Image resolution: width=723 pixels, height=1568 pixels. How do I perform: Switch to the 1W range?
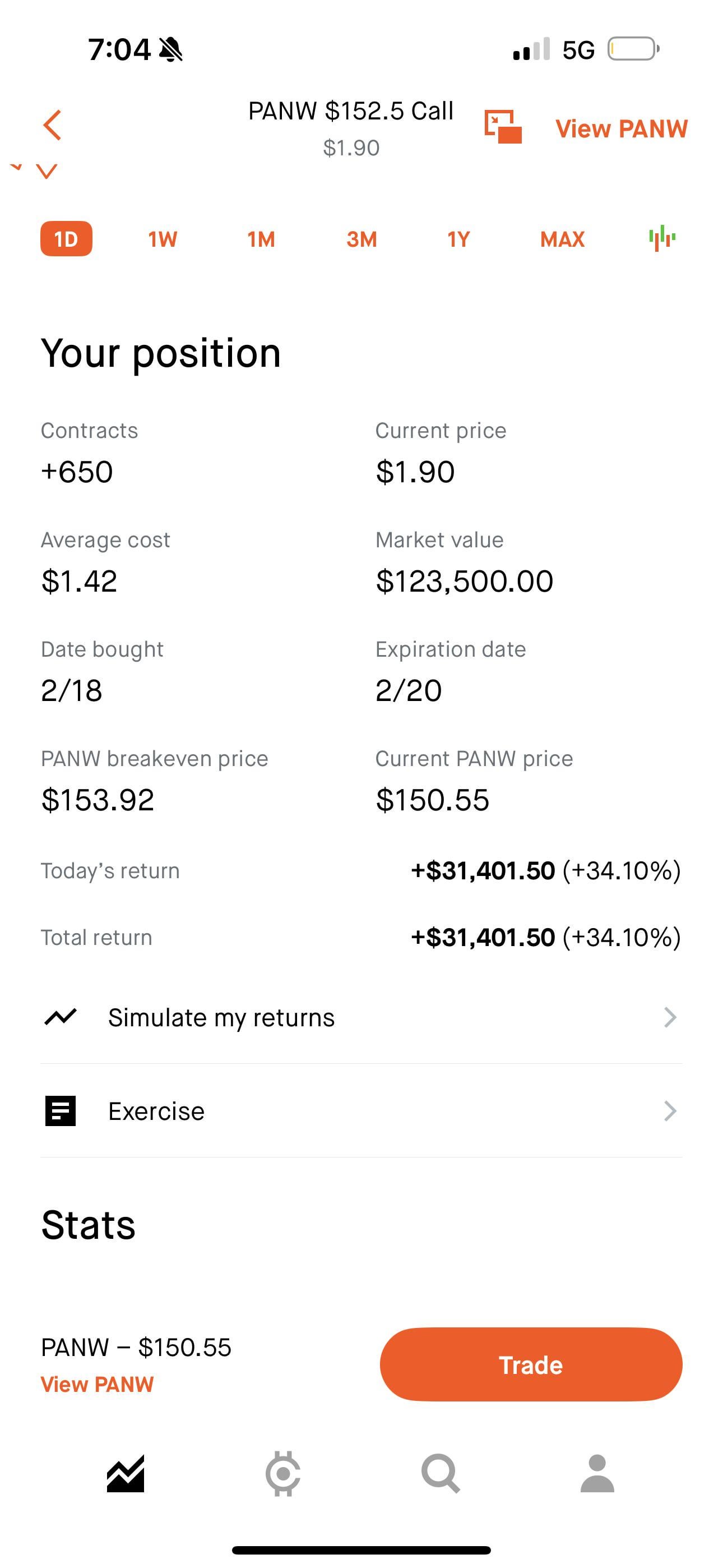[x=163, y=238]
